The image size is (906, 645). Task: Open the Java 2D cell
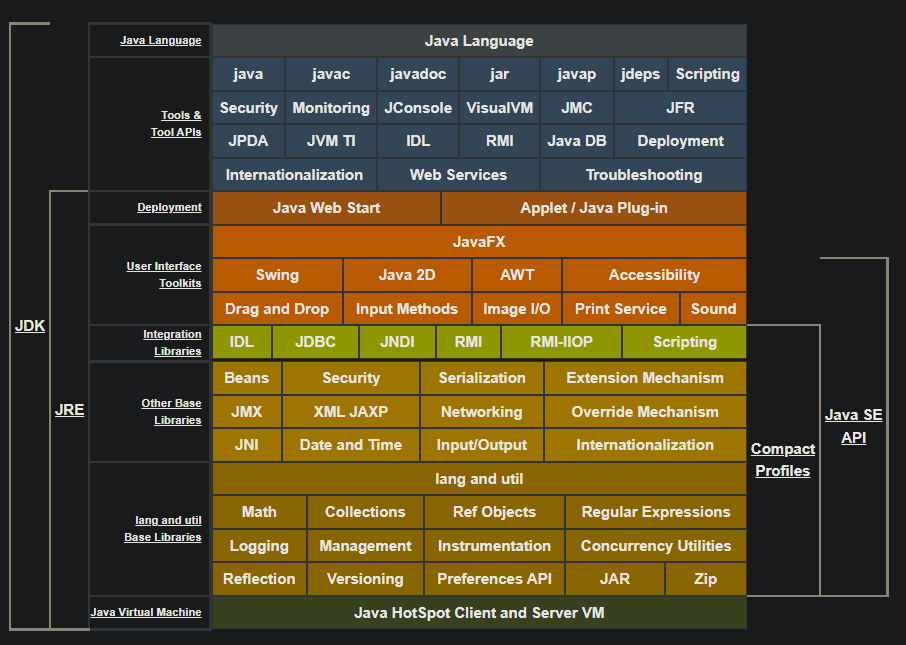pyautogui.click(x=407, y=275)
